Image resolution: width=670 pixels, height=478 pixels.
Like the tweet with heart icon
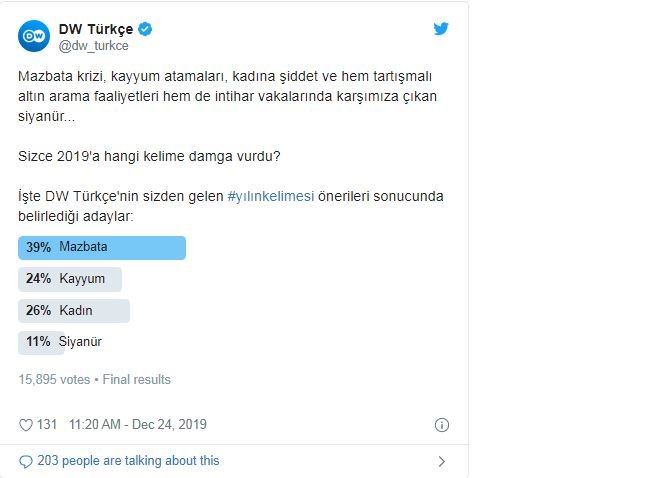pos(26,425)
